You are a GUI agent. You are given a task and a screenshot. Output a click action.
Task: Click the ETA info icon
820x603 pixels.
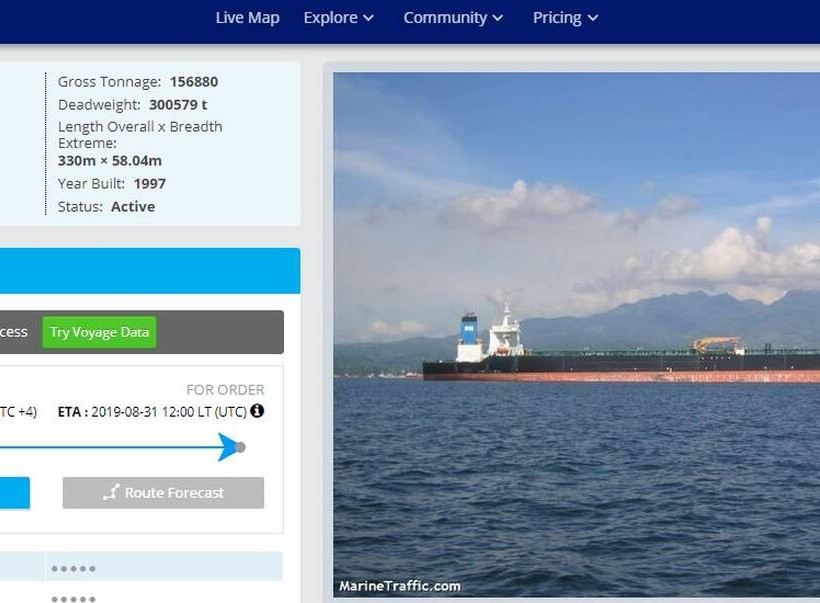point(257,411)
